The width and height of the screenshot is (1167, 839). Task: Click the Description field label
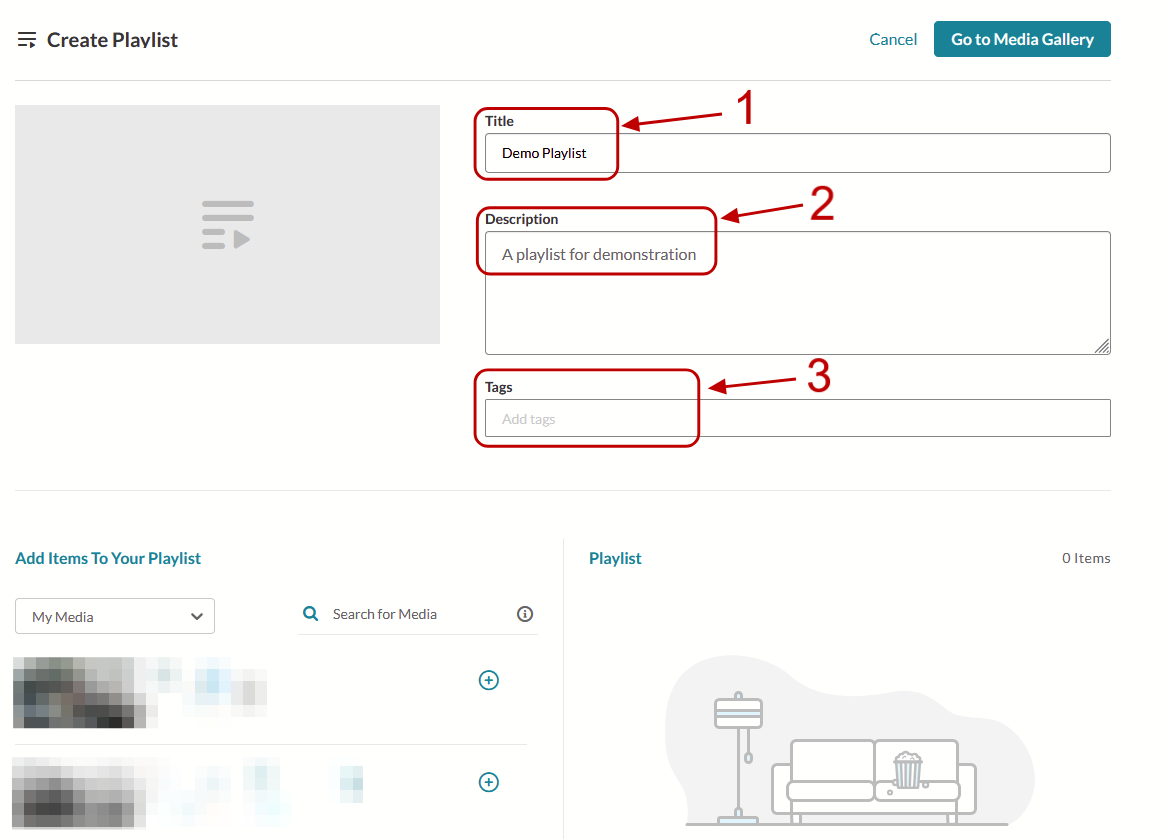pos(521,219)
